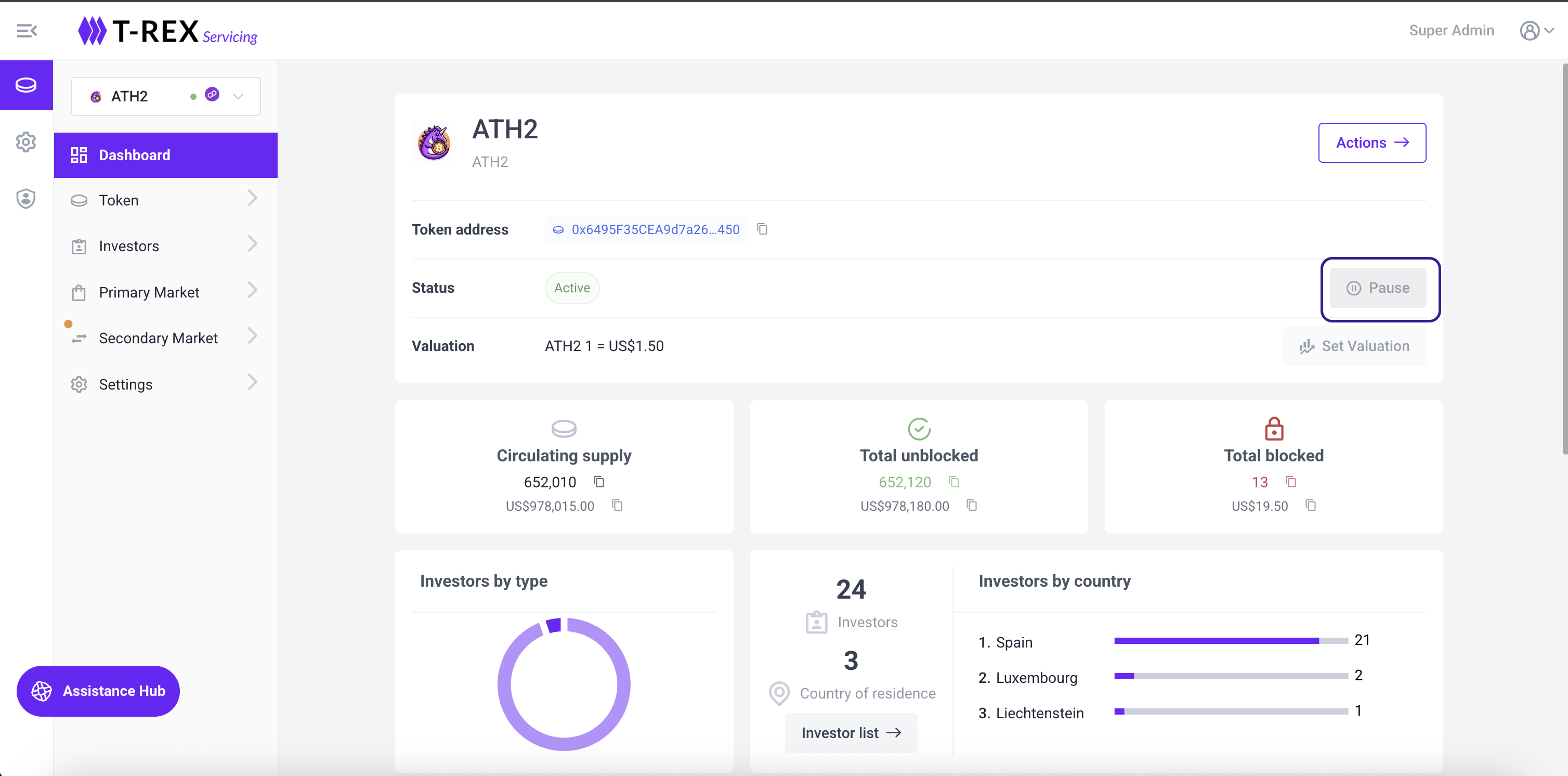Expand the Secondary Market chevron

pos(253,335)
